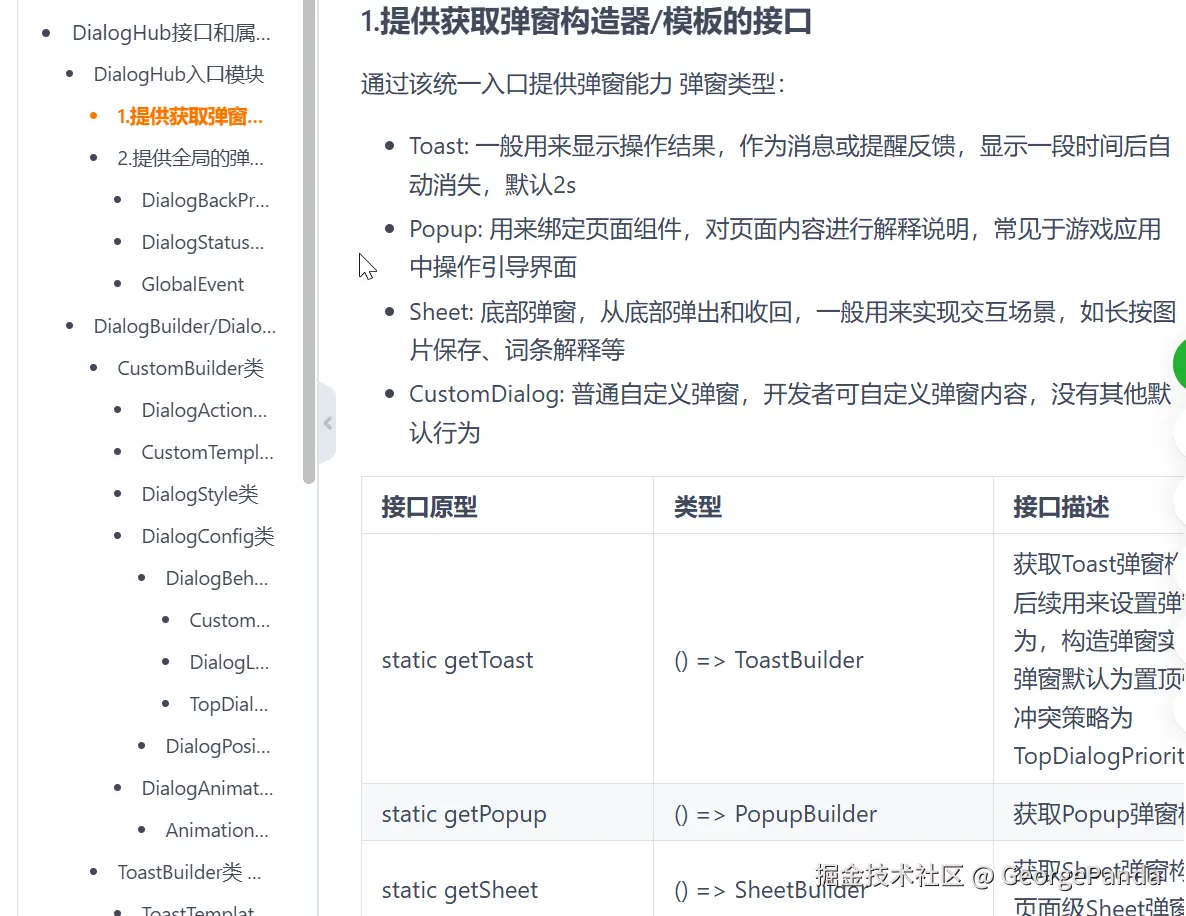Select the DialogStyle类 entry
This screenshot has width=1186, height=916.
200,494
